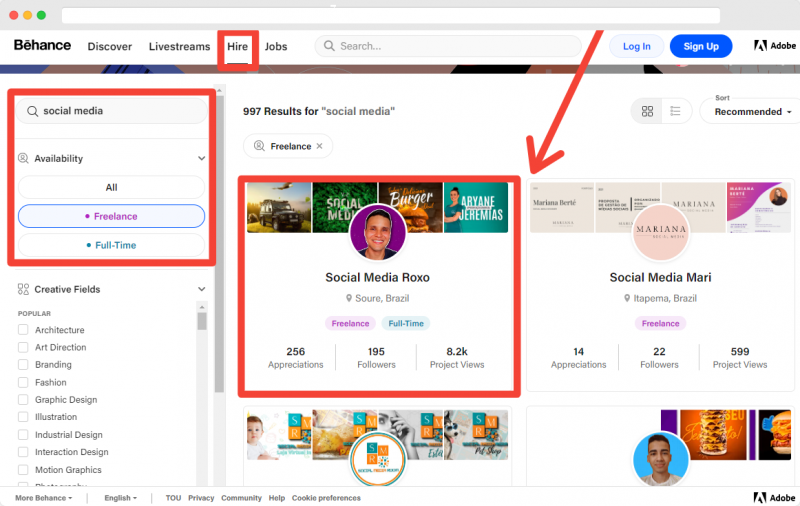Click the Availability person icon
800x506 pixels.
23,158
